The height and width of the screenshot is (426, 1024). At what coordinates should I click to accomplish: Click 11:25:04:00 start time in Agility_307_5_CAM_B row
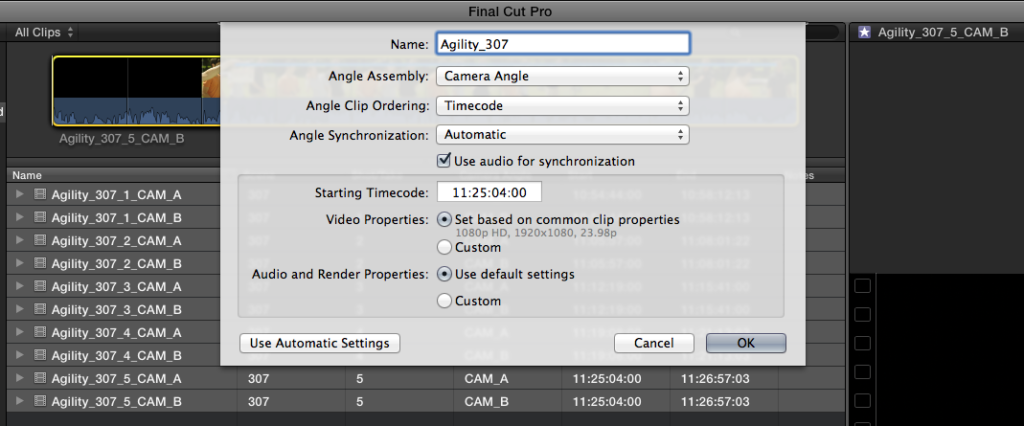point(607,401)
